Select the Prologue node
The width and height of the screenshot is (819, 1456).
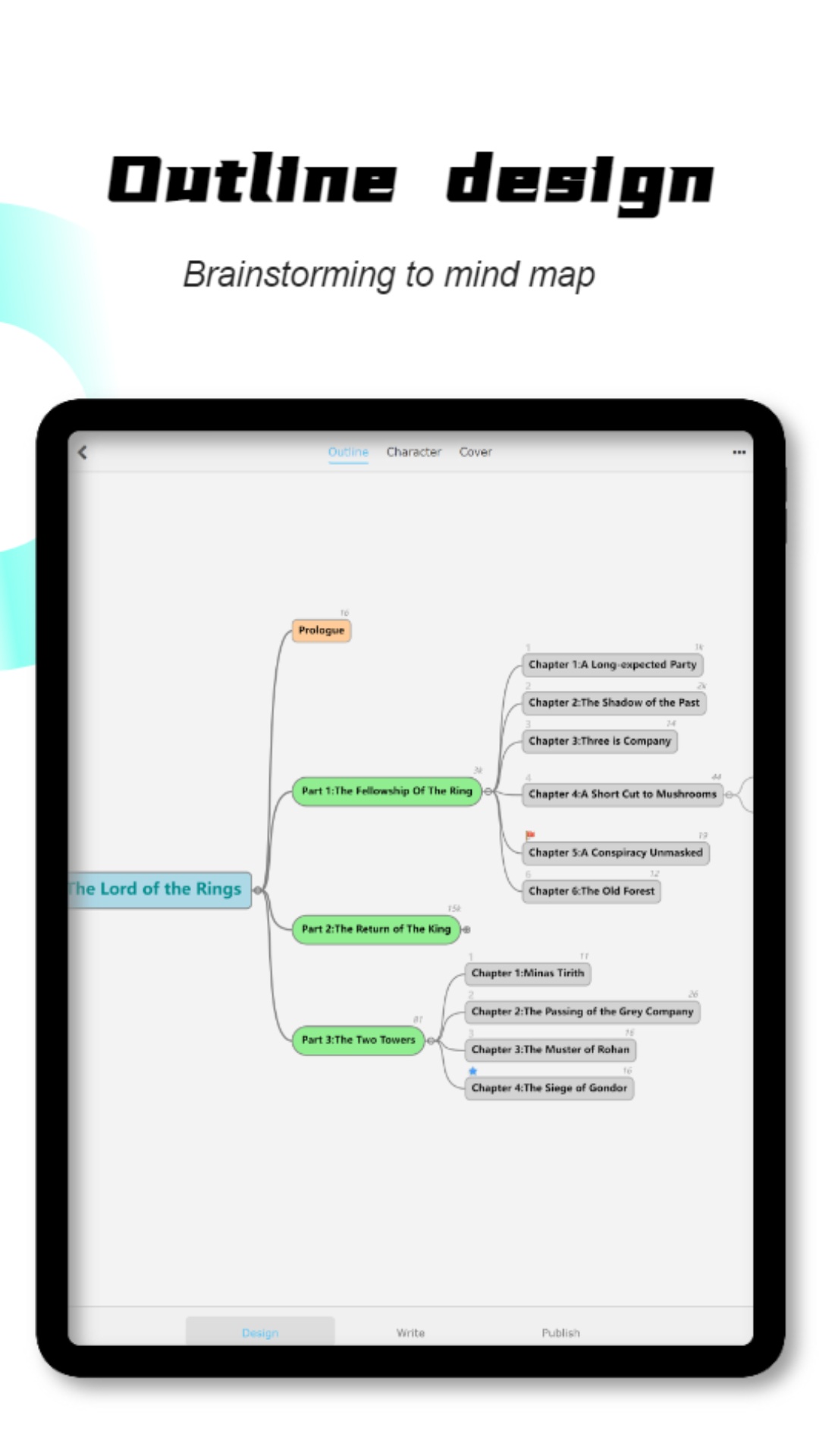(x=322, y=630)
